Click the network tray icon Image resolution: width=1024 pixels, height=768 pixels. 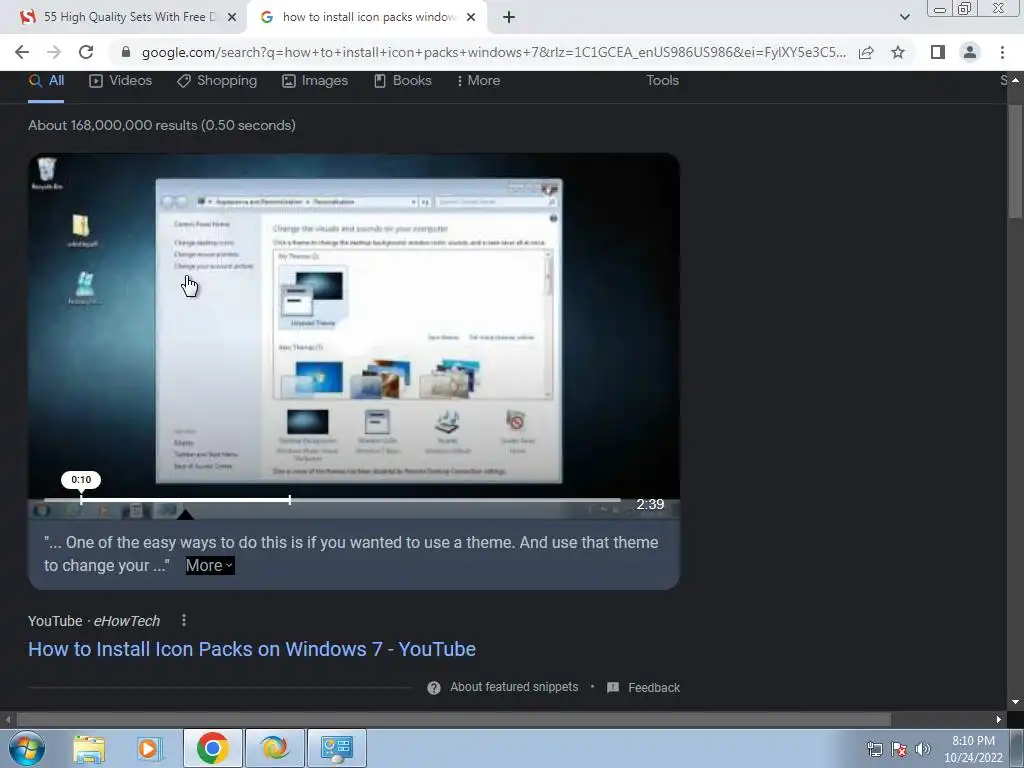pos(874,749)
